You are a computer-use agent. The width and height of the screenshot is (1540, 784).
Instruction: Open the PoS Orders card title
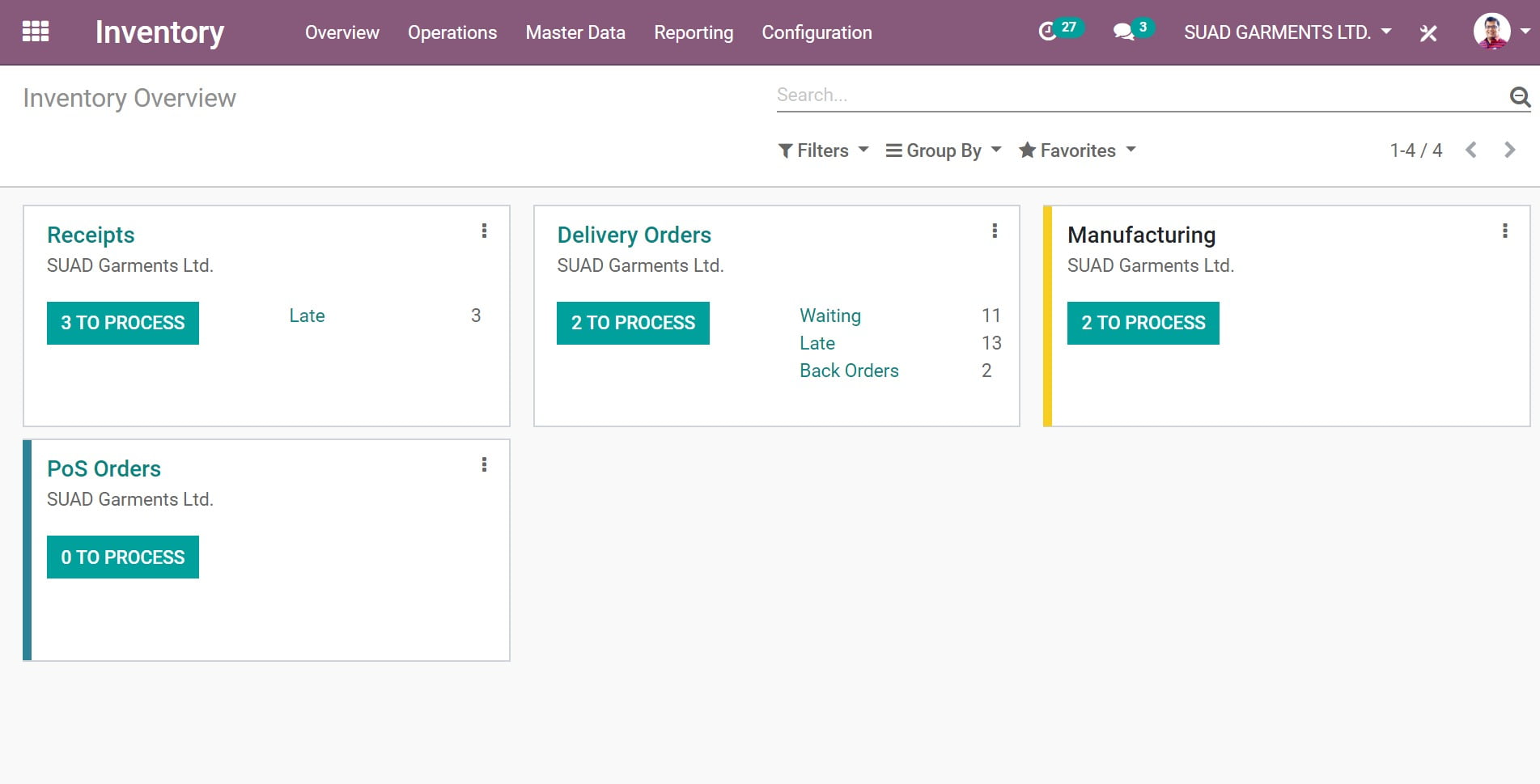[x=104, y=468]
